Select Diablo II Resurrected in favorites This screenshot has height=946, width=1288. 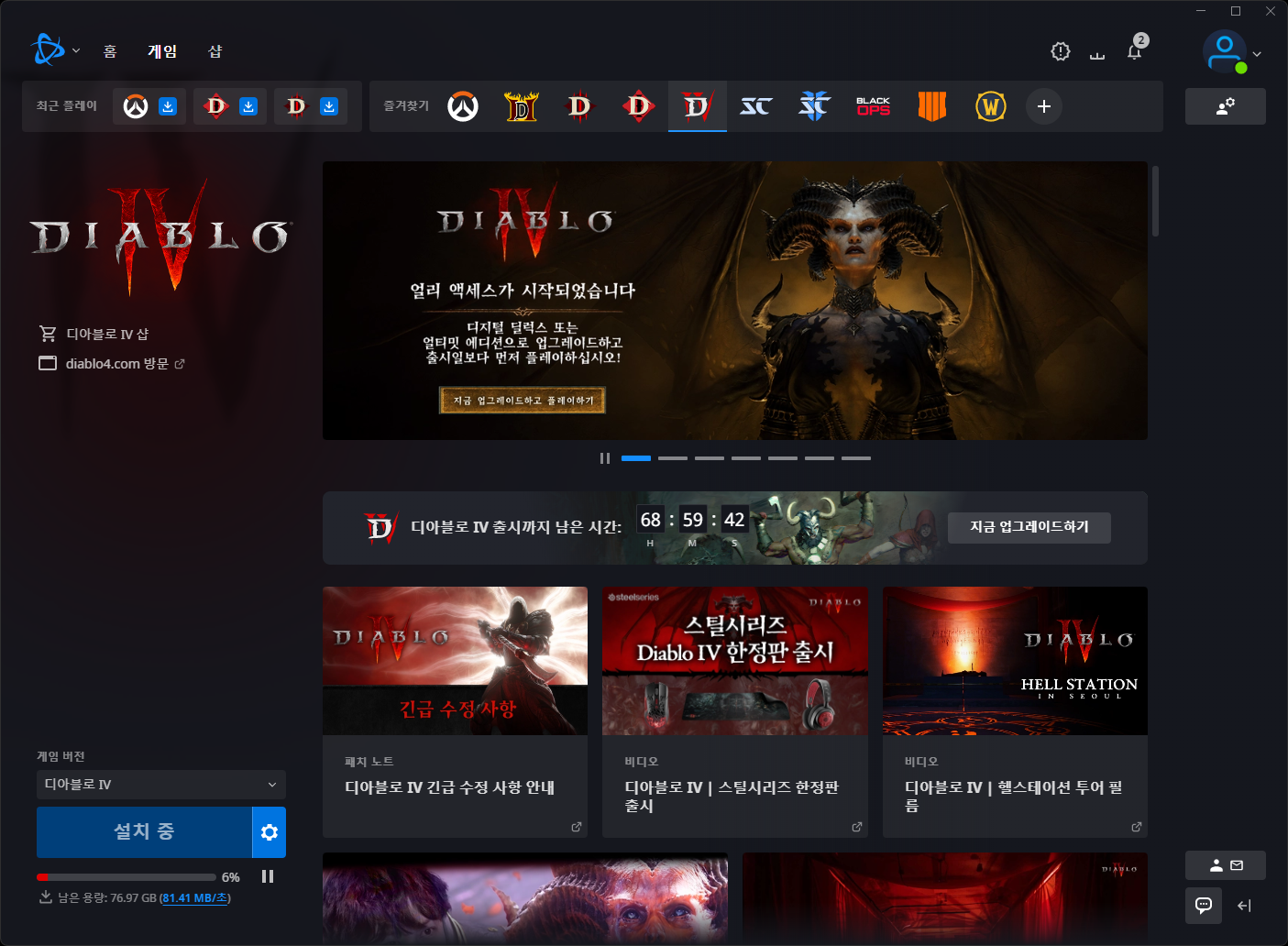pyautogui.click(x=522, y=106)
